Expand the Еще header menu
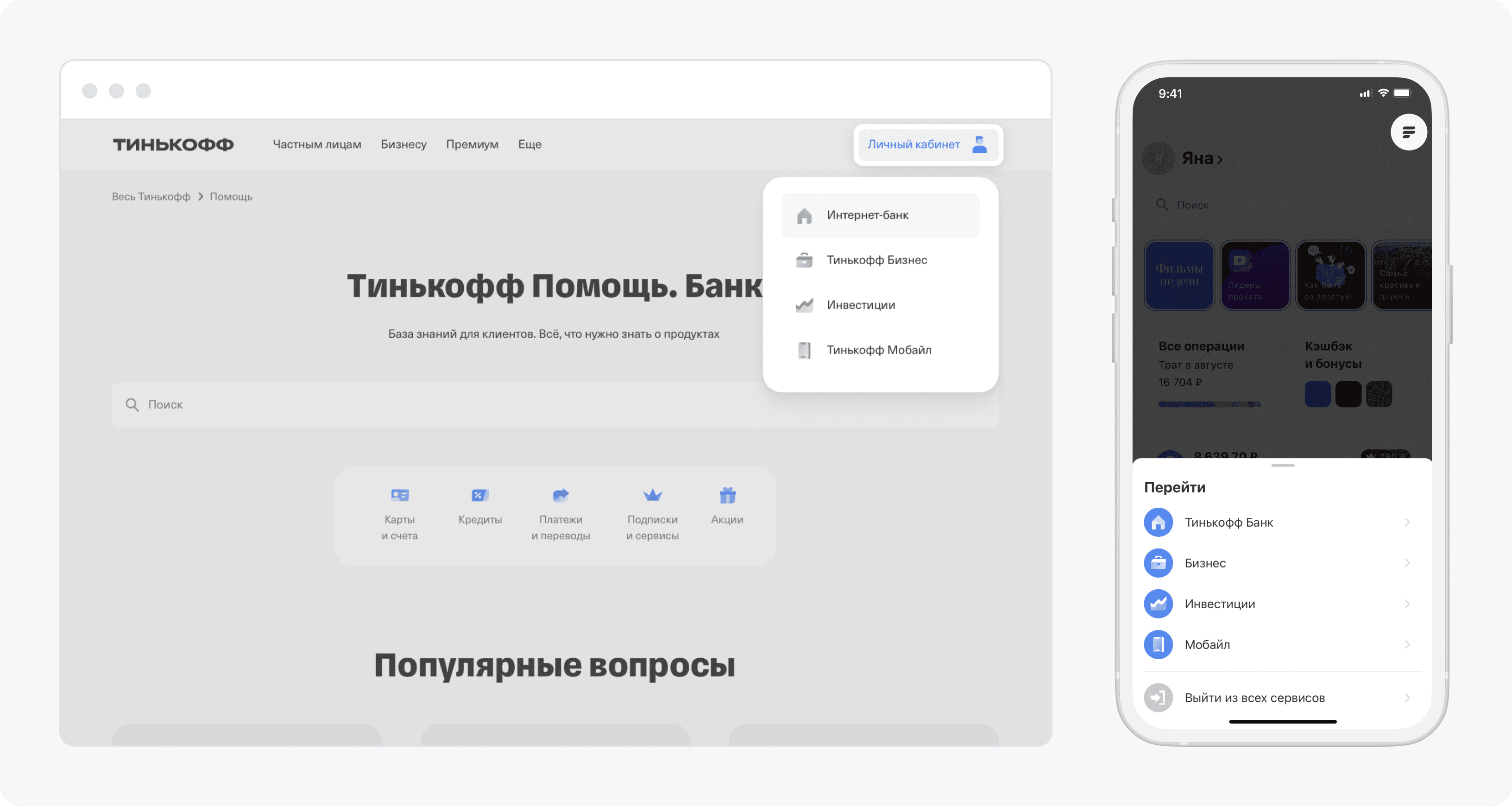The width and height of the screenshot is (1512, 806). [529, 145]
